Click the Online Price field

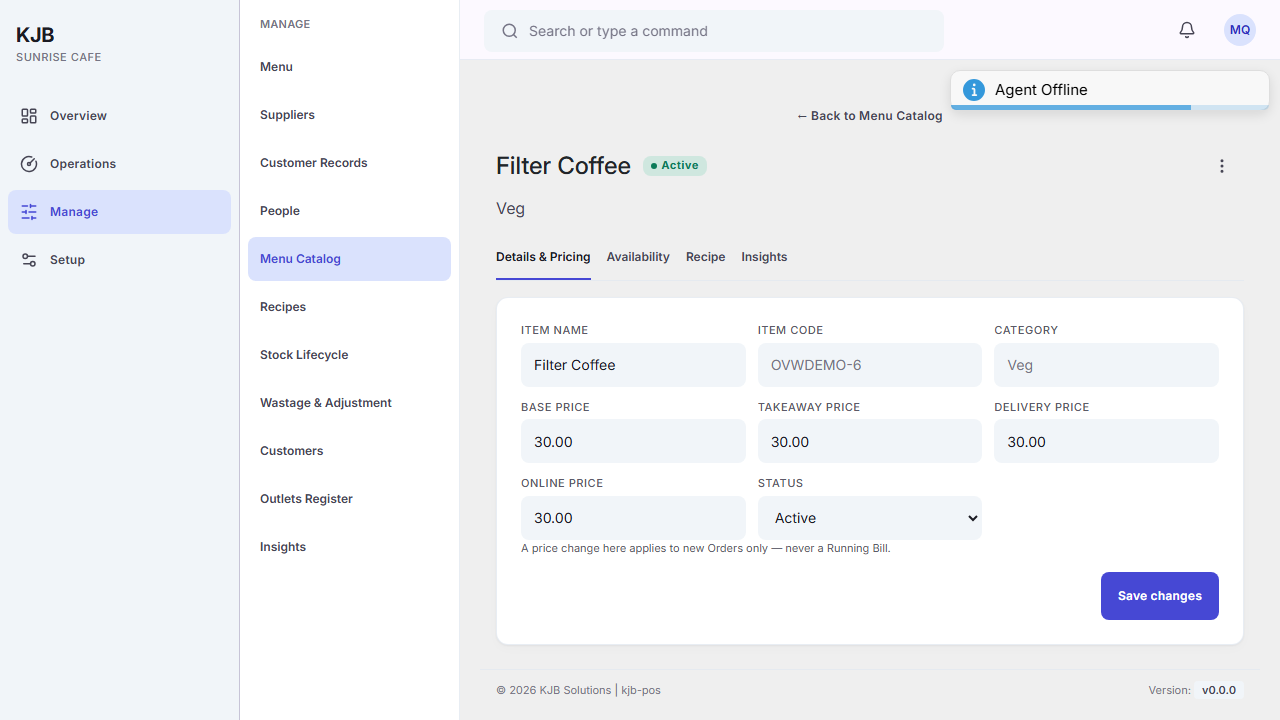[x=633, y=518]
